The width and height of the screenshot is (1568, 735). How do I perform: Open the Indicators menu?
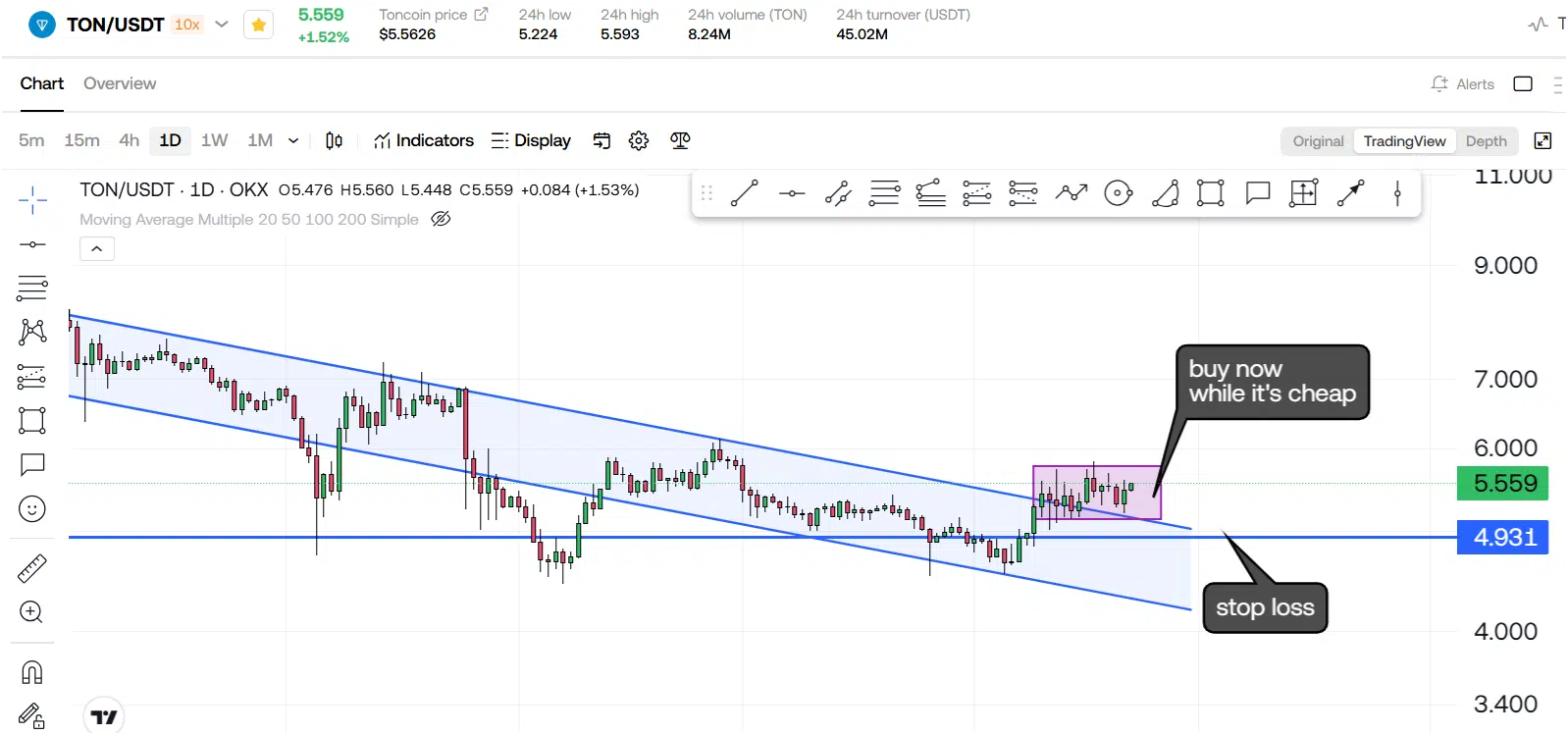click(424, 140)
